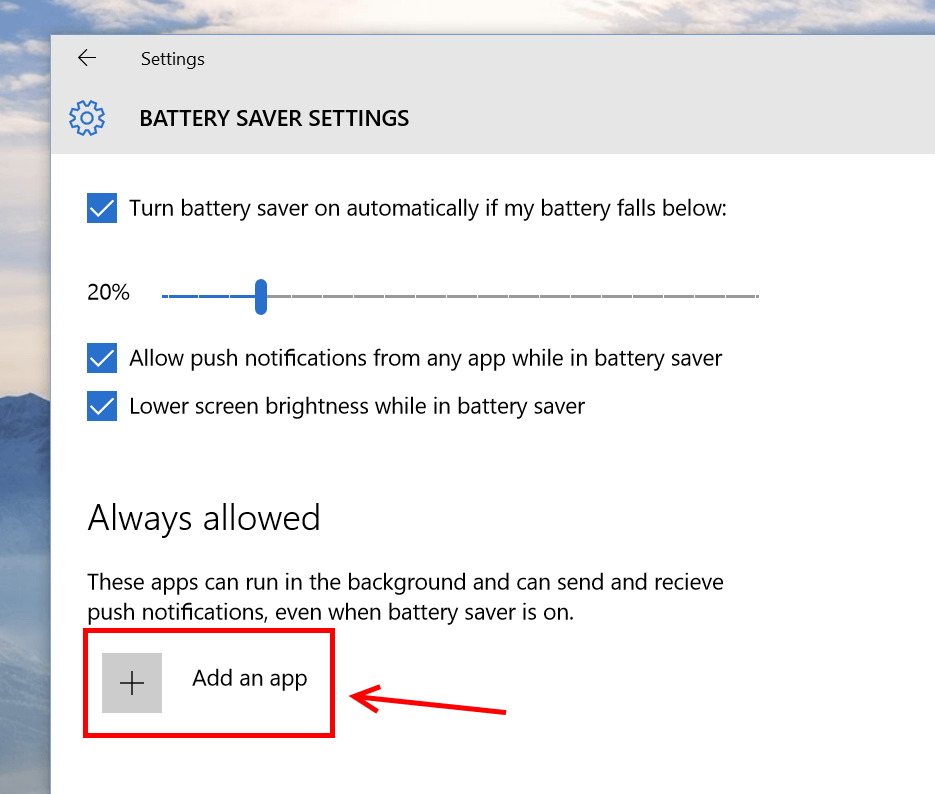The width and height of the screenshot is (935, 794).
Task: Select the "Add an app" label
Action: coord(249,679)
